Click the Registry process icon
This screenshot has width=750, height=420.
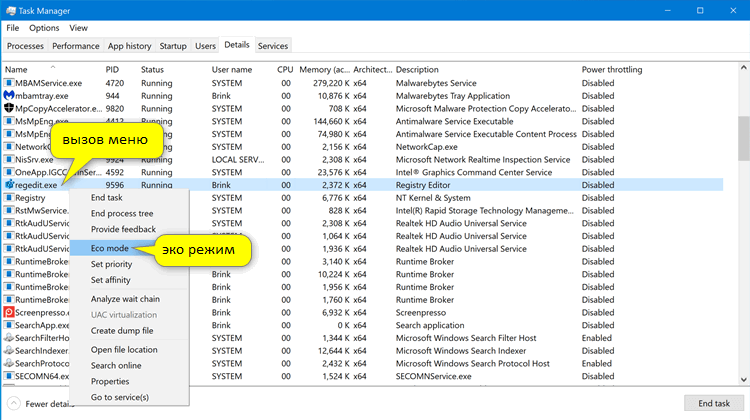click(x=9, y=198)
